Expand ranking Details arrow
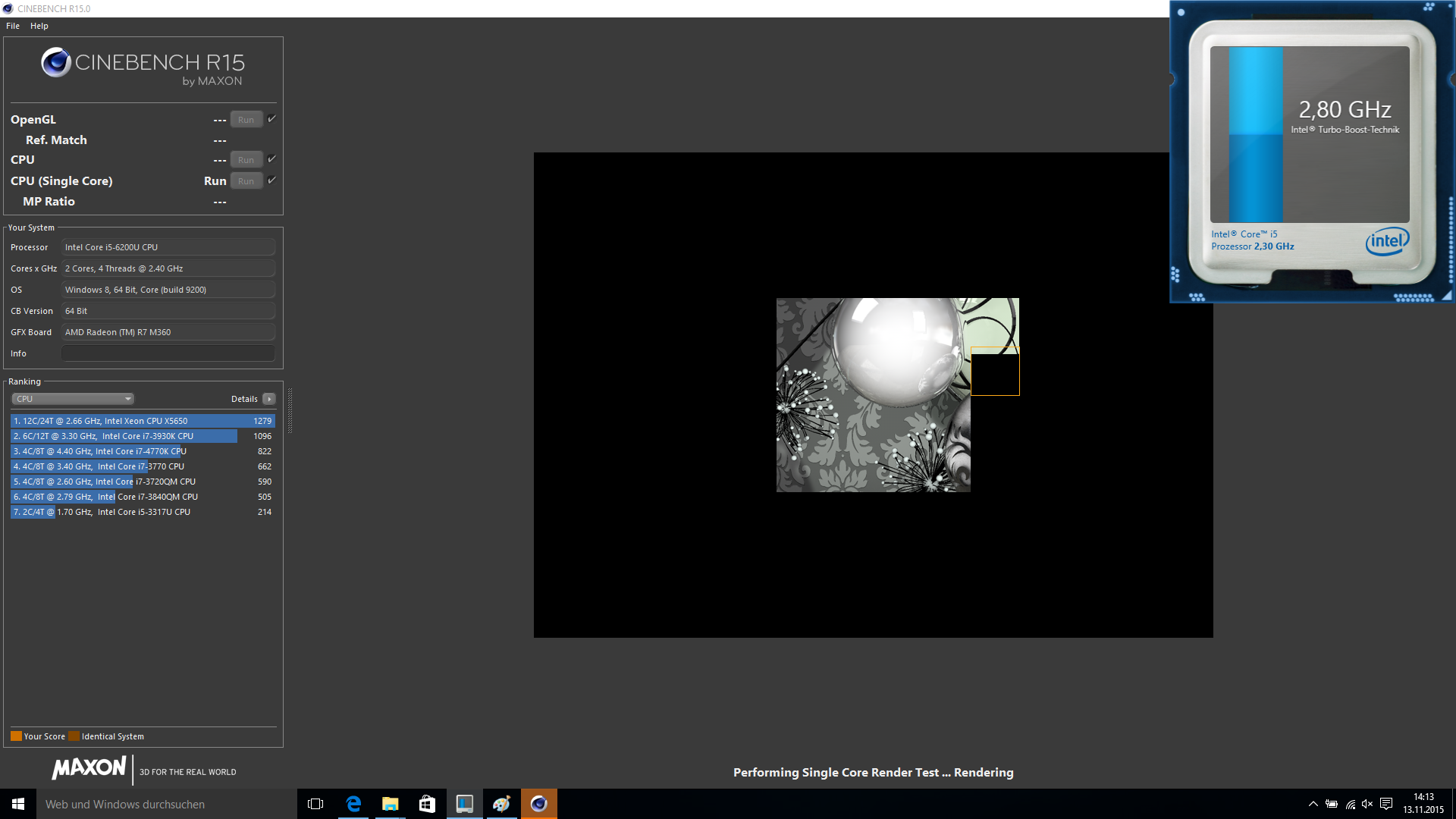 [x=268, y=399]
